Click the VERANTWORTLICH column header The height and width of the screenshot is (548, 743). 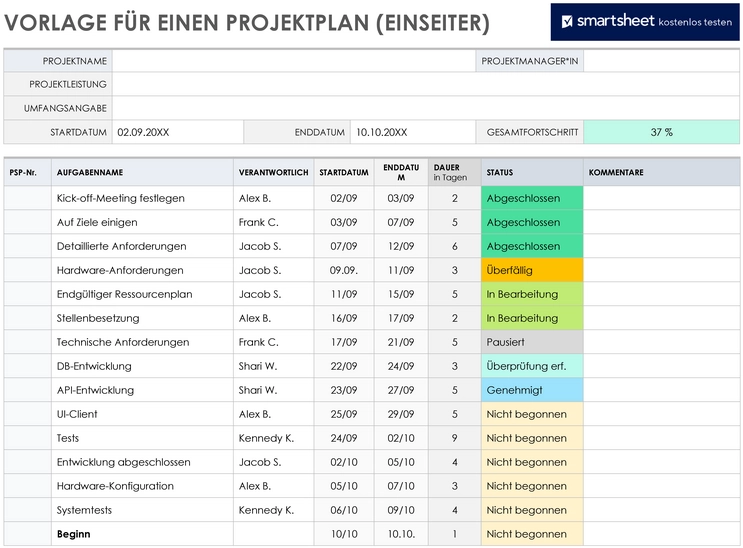[x=273, y=173]
